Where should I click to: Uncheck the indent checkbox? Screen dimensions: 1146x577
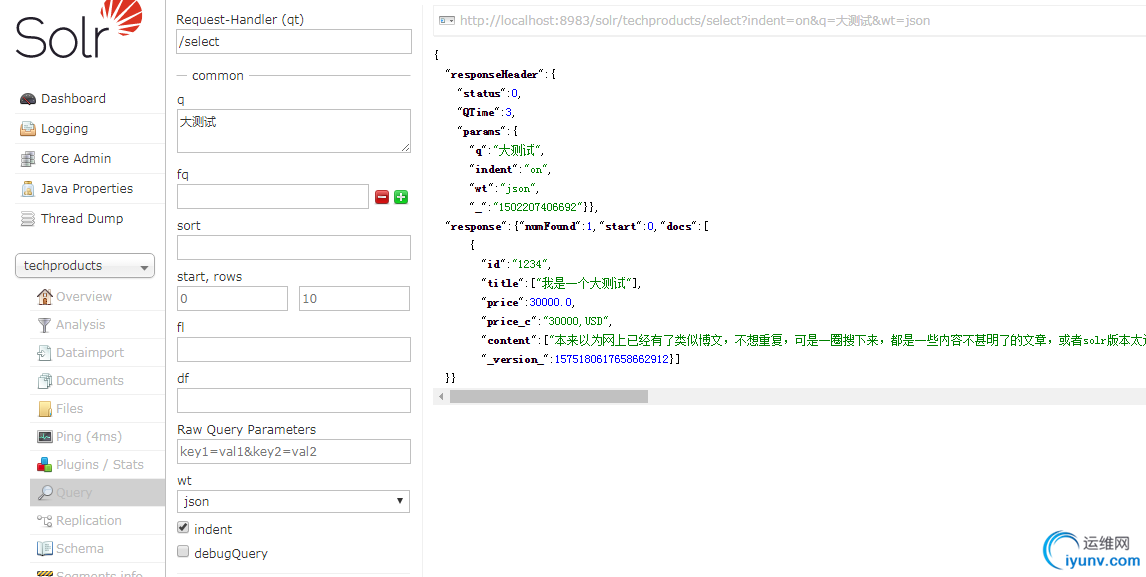pyautogui.click(x=183, y=527)
